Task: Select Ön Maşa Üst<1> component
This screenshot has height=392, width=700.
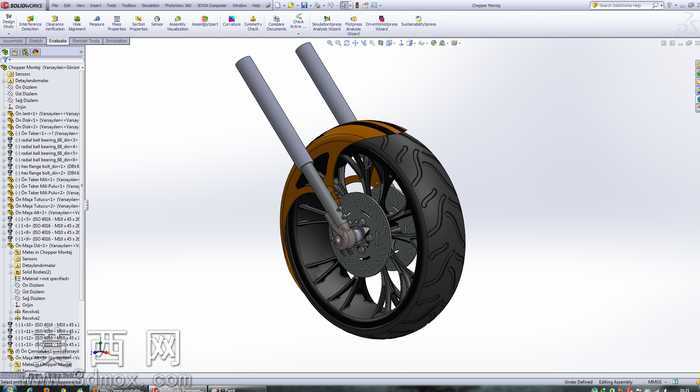Action: [47, 246]
